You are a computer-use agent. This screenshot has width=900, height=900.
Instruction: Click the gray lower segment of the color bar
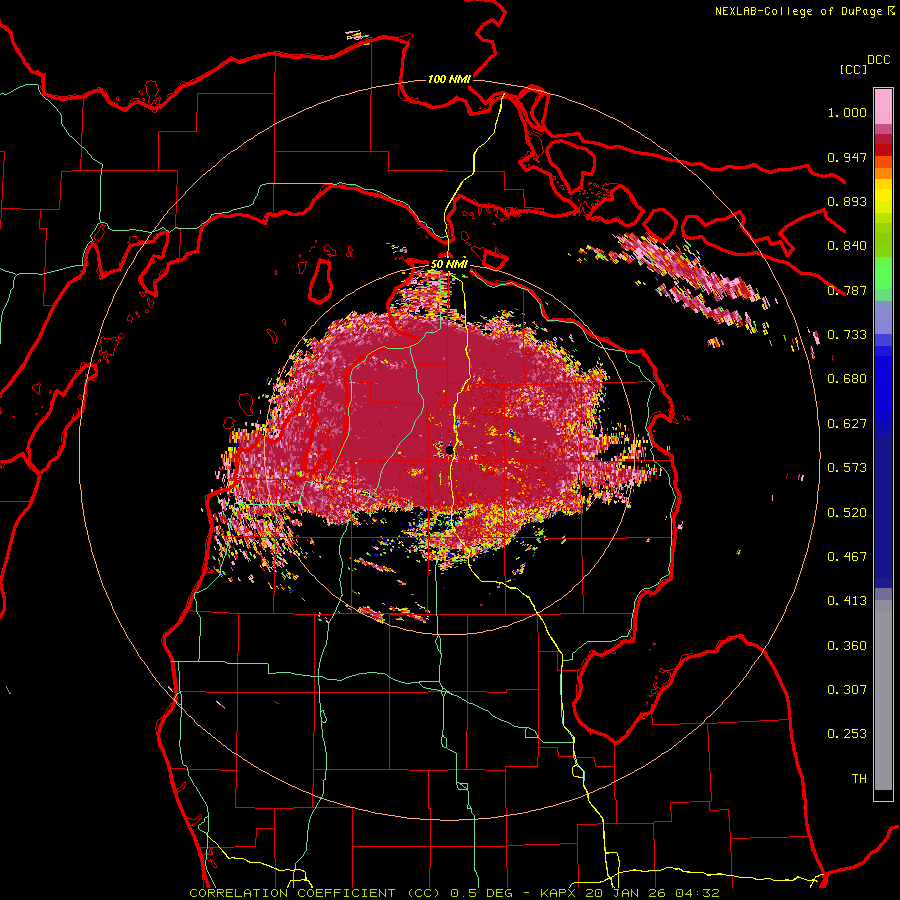pyautogui.click(x=883, y=695)
